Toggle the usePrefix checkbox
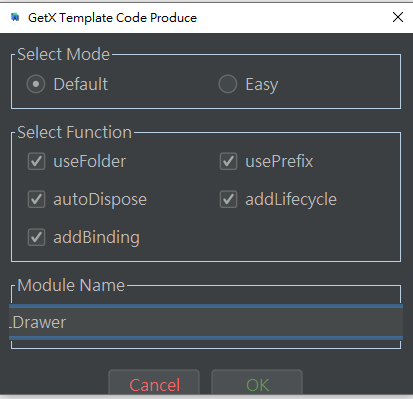Viewport: 413px width, 399px height. click(x=228, y=161)
